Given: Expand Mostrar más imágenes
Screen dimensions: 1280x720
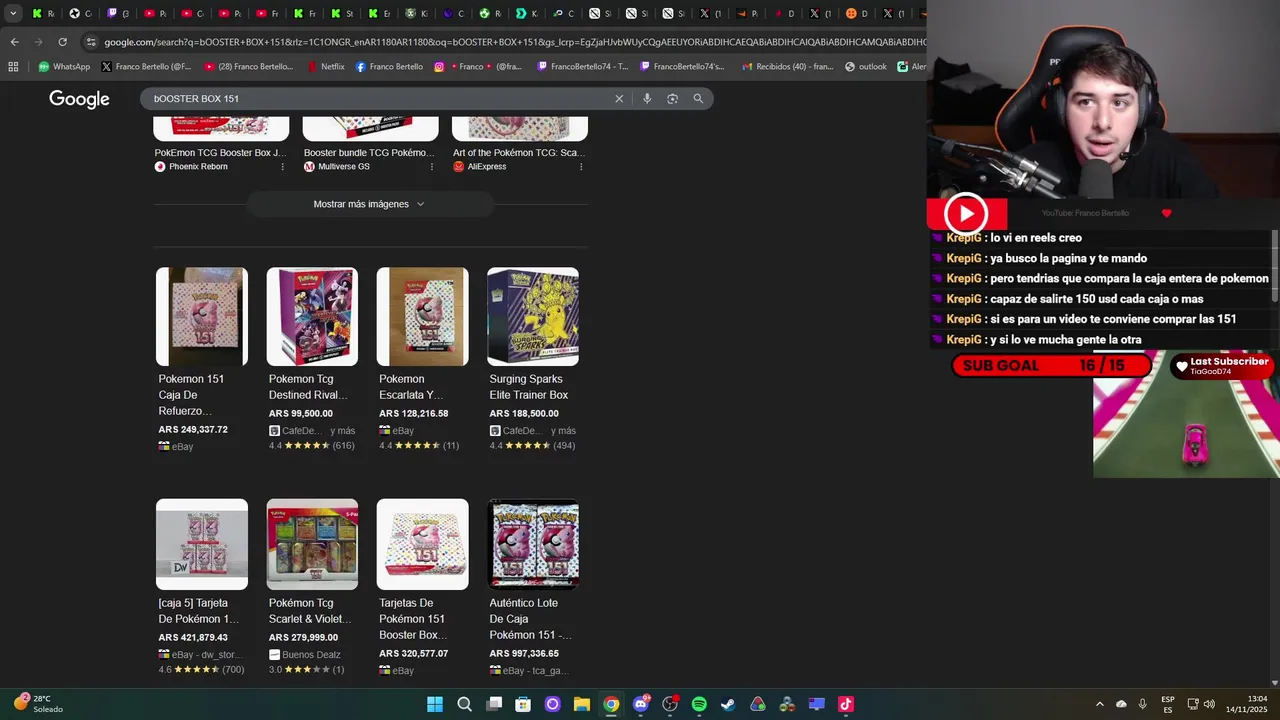Looking at the screenshot, I should point(369,204).
